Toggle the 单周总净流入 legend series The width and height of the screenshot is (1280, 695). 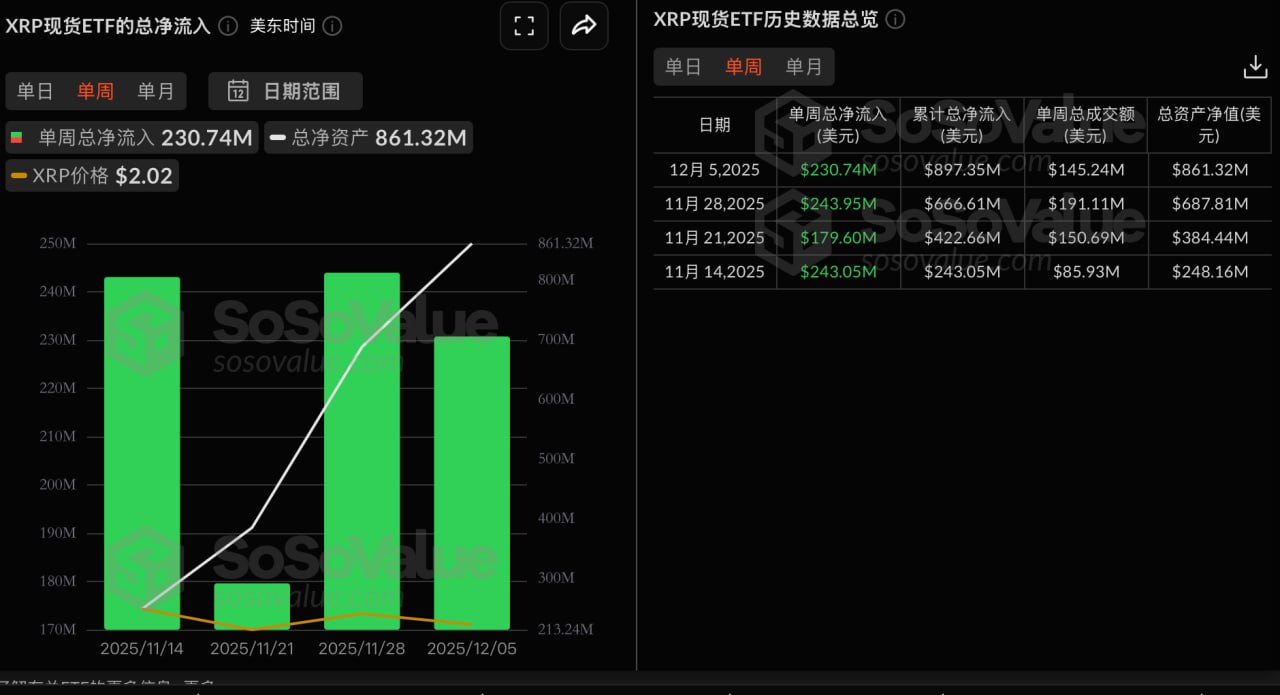click(x=132, y=137)
